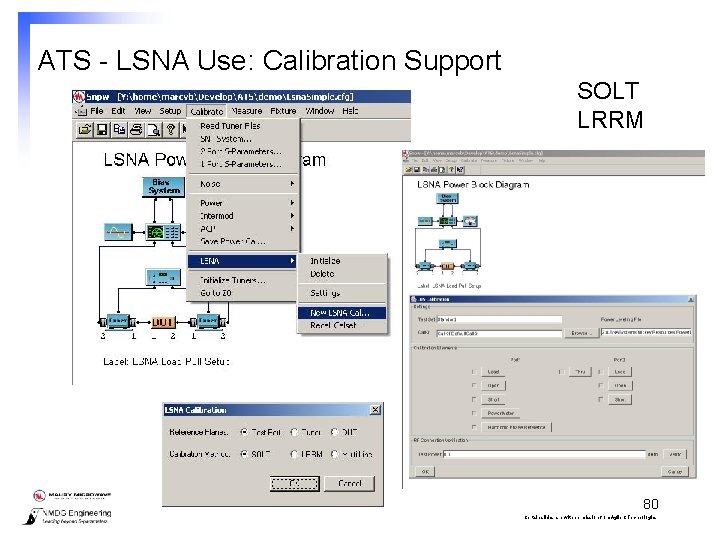Tick Power Meter checkbox
This screenshot has height=540, width=720.
click(x=474, y=413)
